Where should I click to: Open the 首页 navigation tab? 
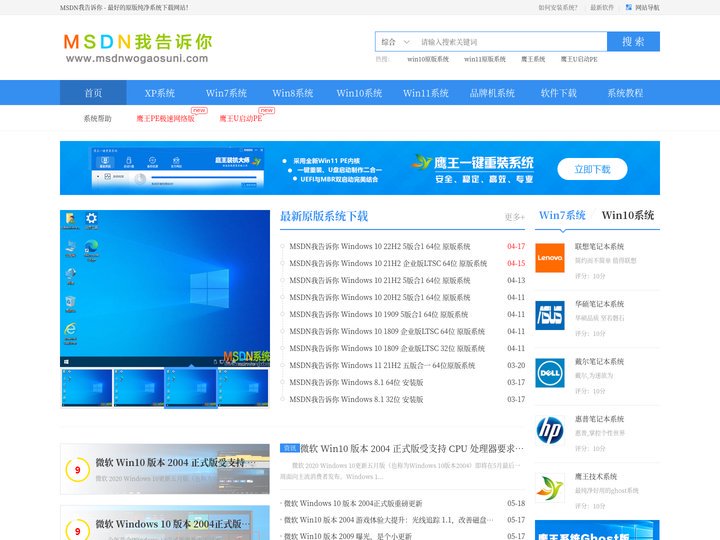[x=93, y=93]
